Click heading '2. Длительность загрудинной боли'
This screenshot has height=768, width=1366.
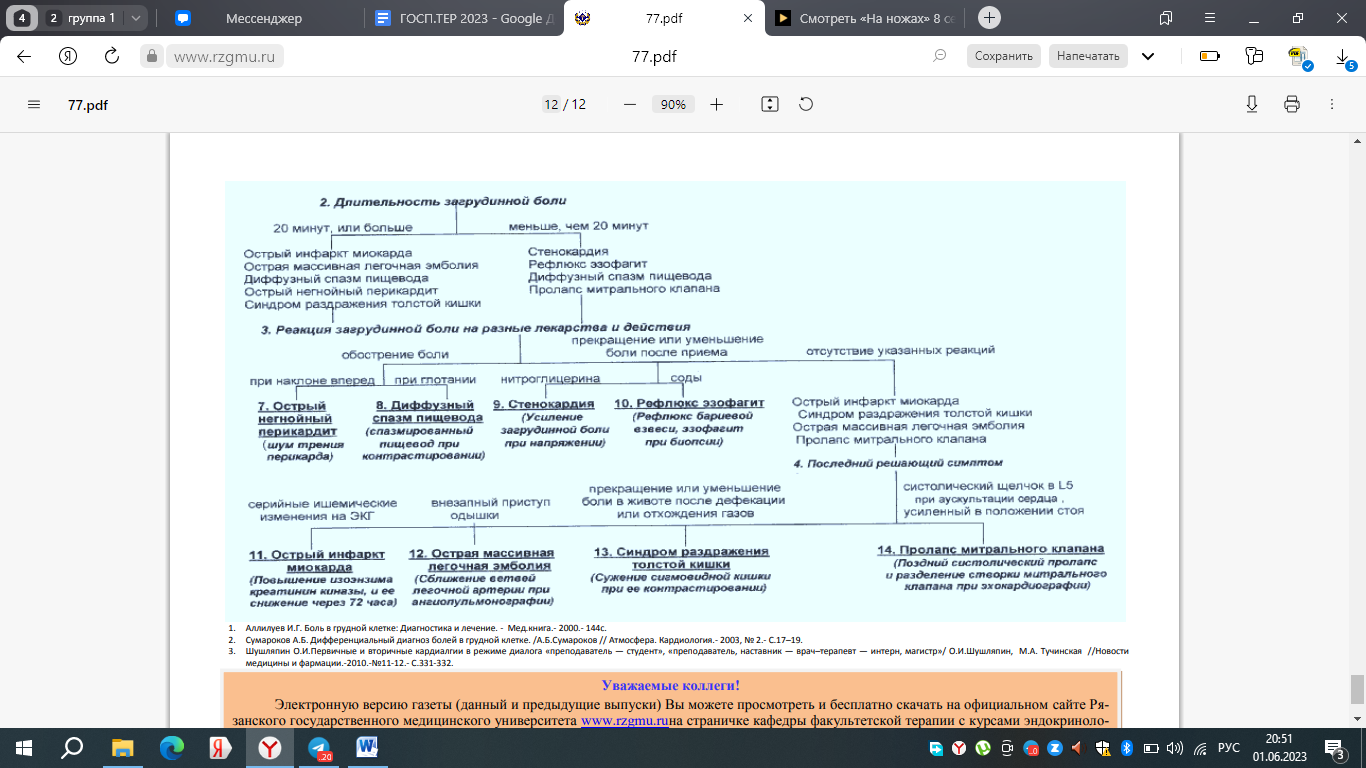[442, 200]
